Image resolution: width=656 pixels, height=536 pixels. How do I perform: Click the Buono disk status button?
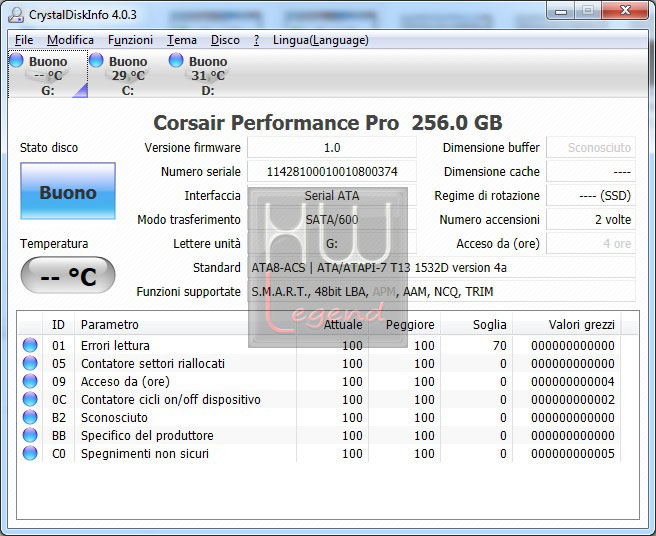pyautogui.click(x=68, y=191)
